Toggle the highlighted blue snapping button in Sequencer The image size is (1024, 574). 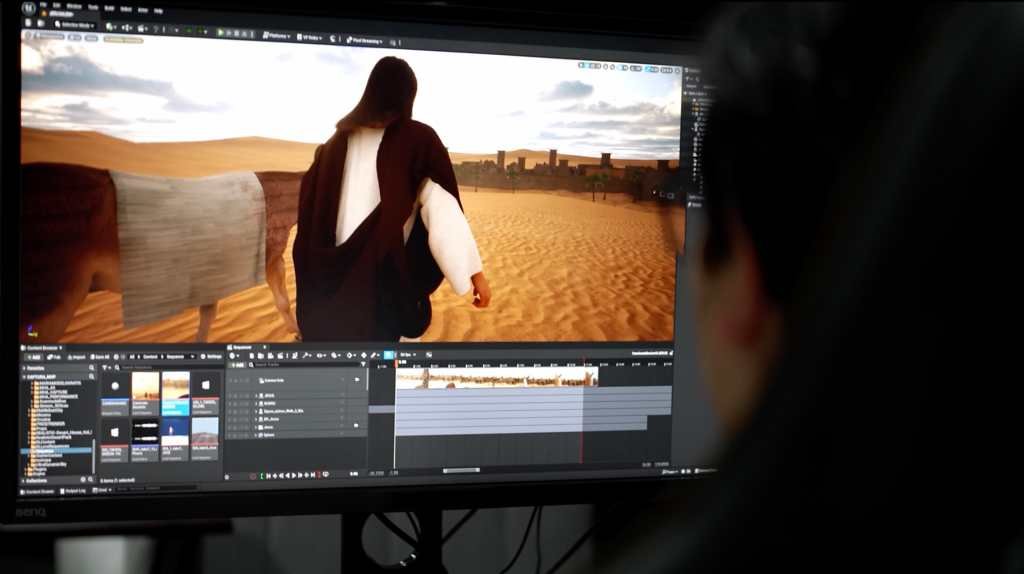click(x=389, y=355)
